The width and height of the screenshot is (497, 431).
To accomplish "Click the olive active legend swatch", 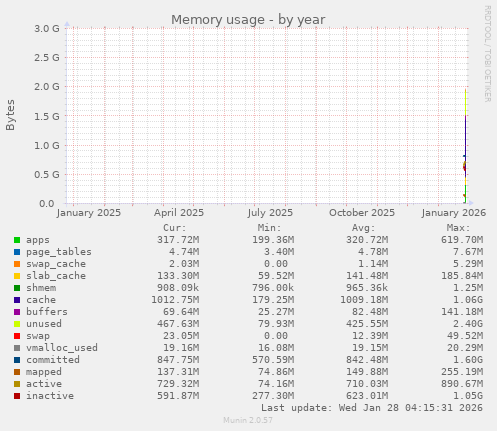I will (17, 384).
